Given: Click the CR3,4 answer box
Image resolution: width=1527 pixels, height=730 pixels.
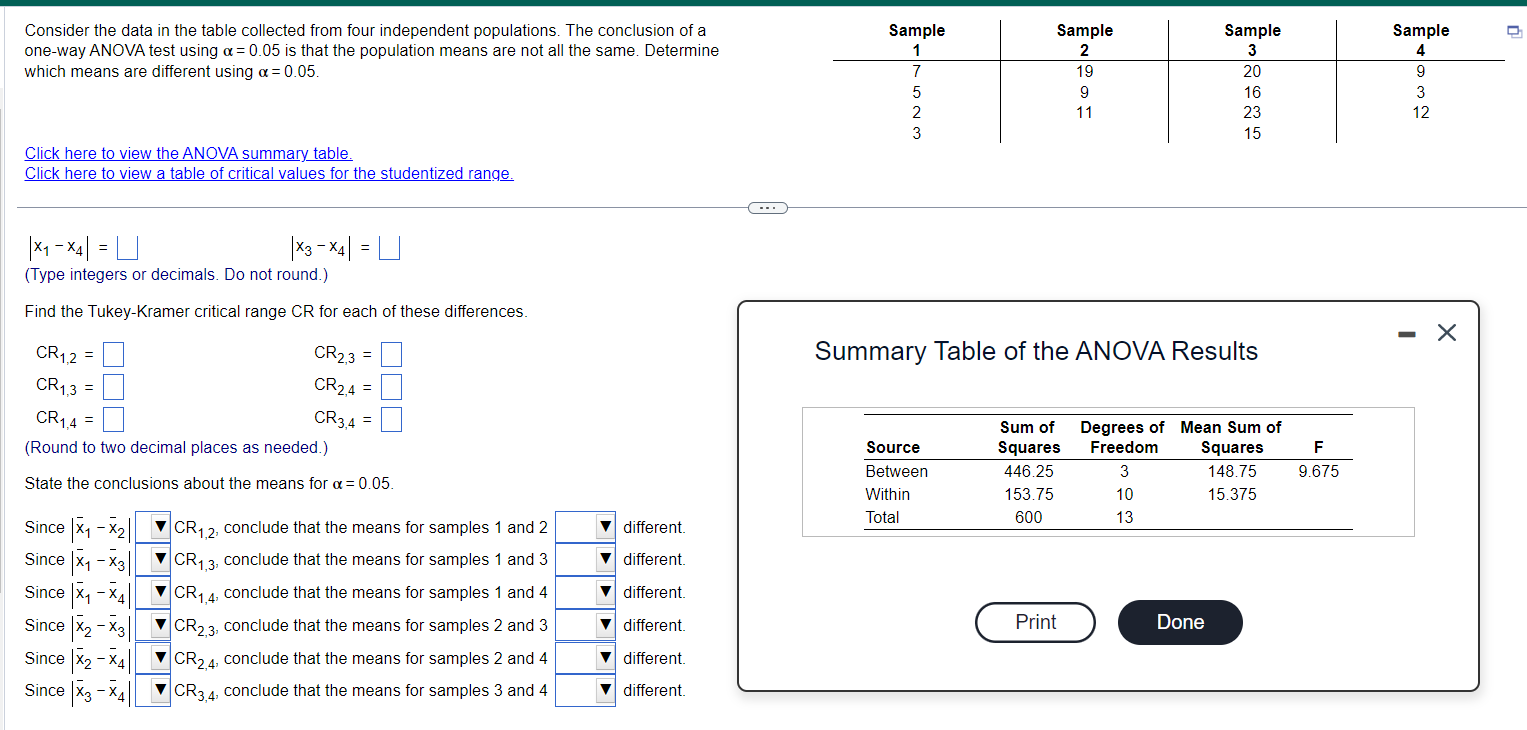Looking at the screenshot, I should (391, 418).
